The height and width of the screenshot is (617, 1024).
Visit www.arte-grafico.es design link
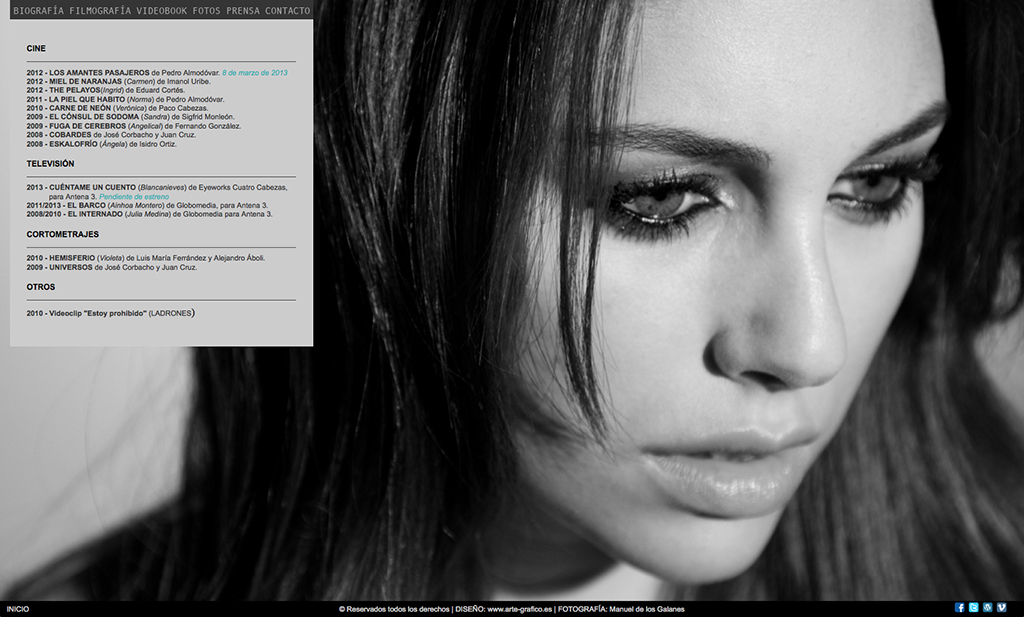click(519, 609)
